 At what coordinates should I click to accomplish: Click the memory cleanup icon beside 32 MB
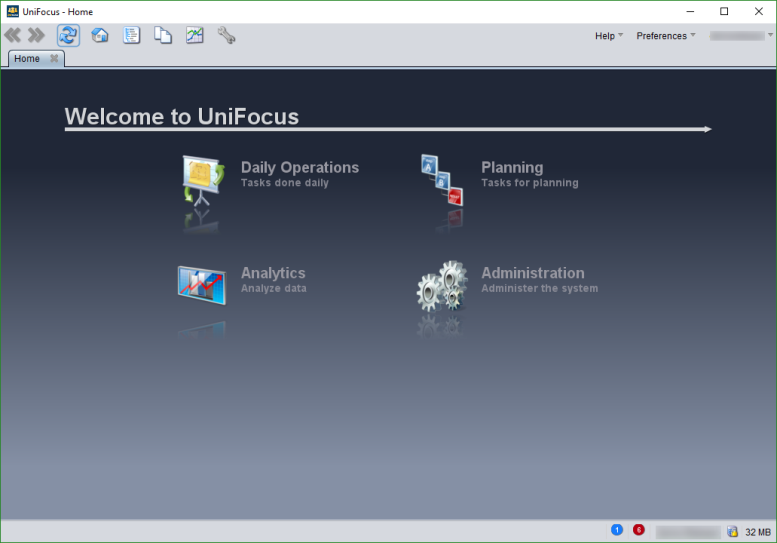click(x=732, y=532)
